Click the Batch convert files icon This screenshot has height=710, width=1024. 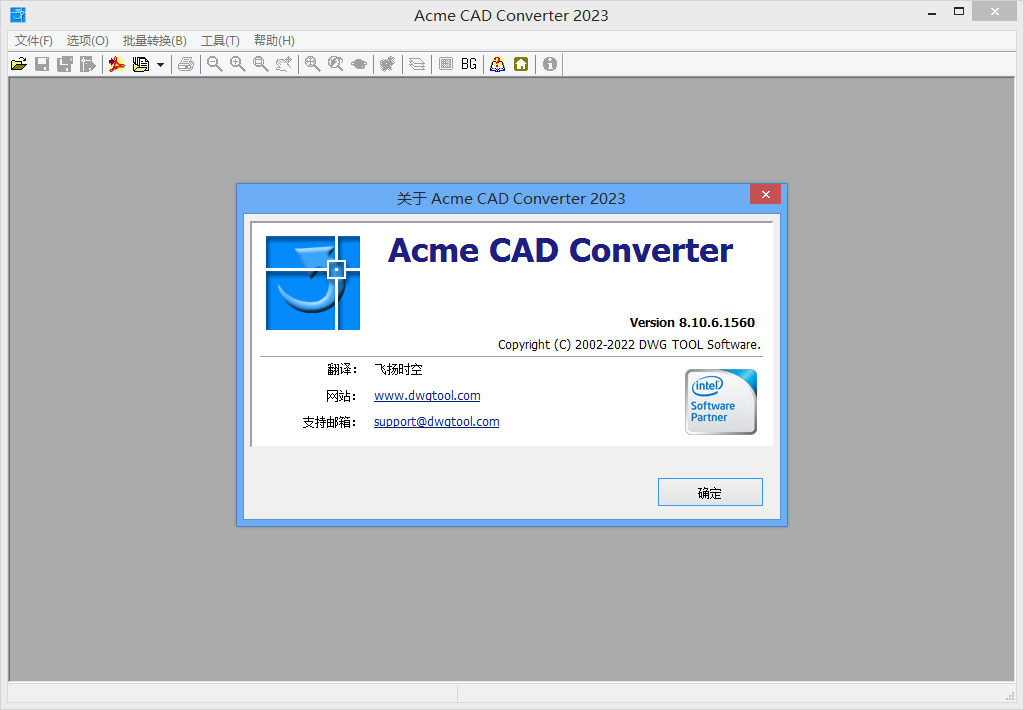click(140, 64)
